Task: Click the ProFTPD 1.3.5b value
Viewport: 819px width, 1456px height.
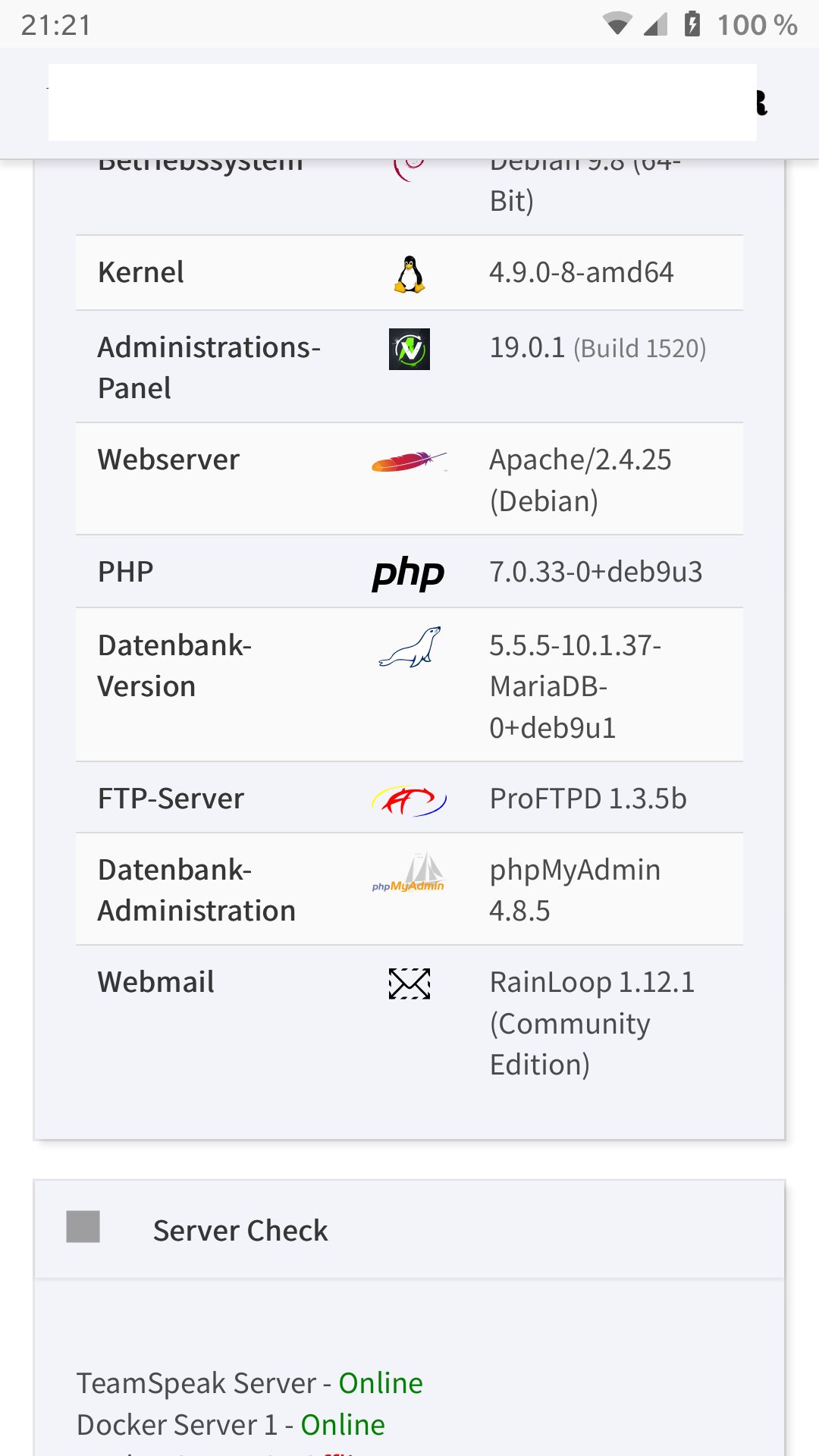Action: (588, 799)
